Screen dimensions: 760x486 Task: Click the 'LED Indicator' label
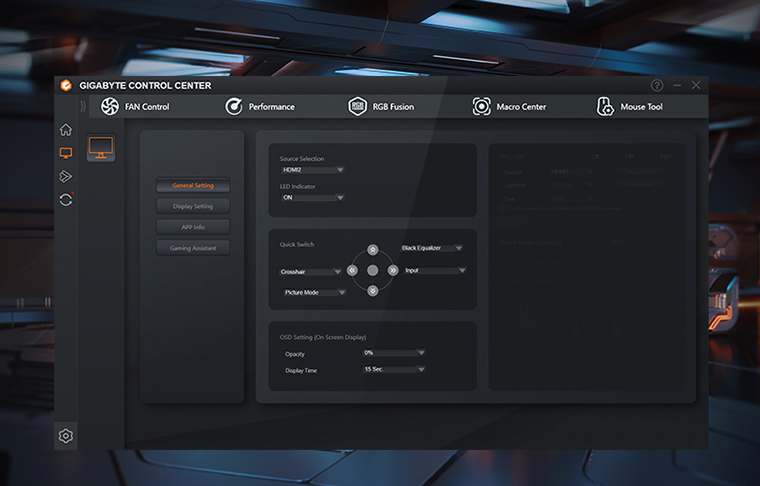tap(297, 186)
